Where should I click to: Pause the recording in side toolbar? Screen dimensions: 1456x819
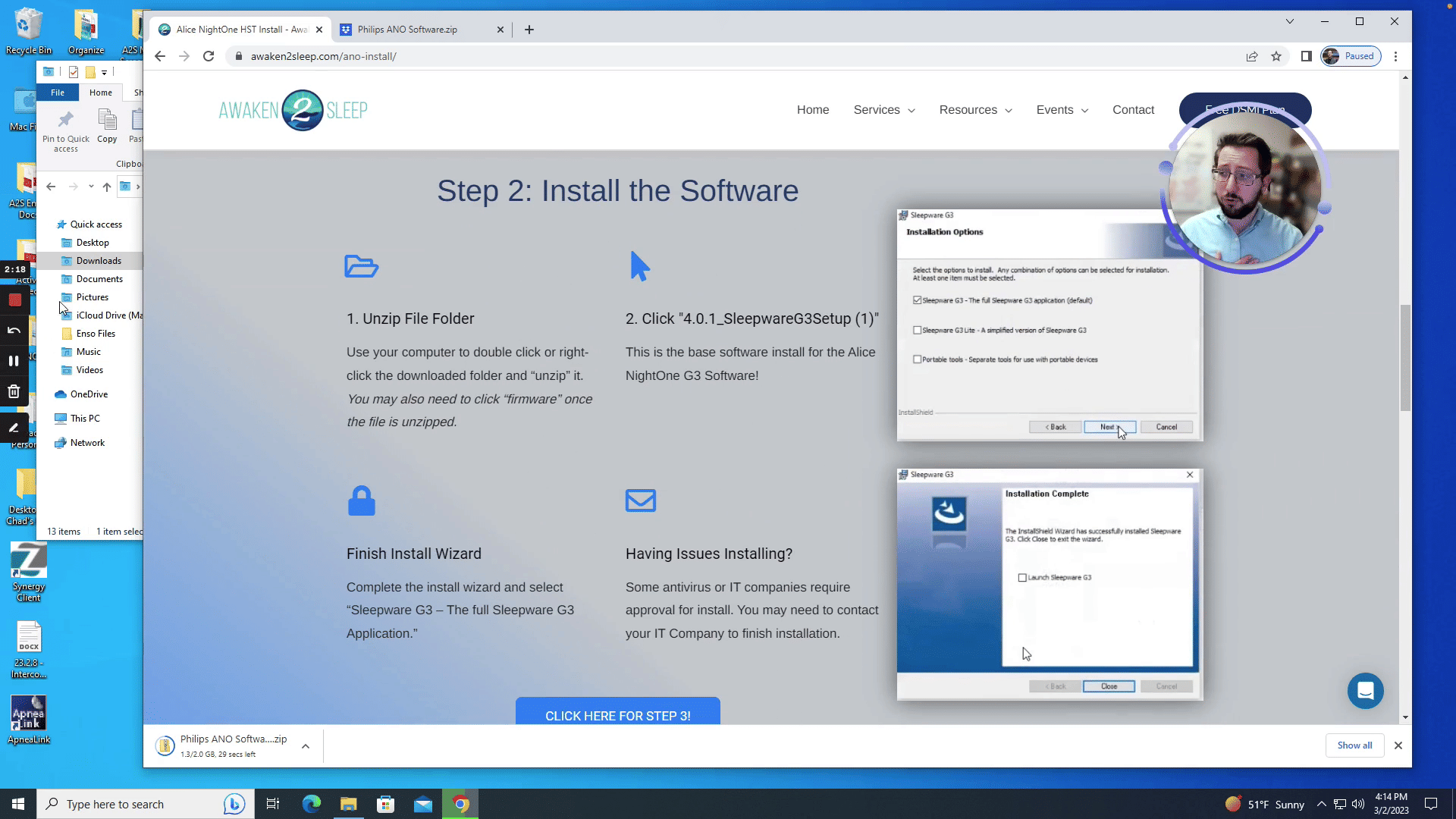pos(14,361)
